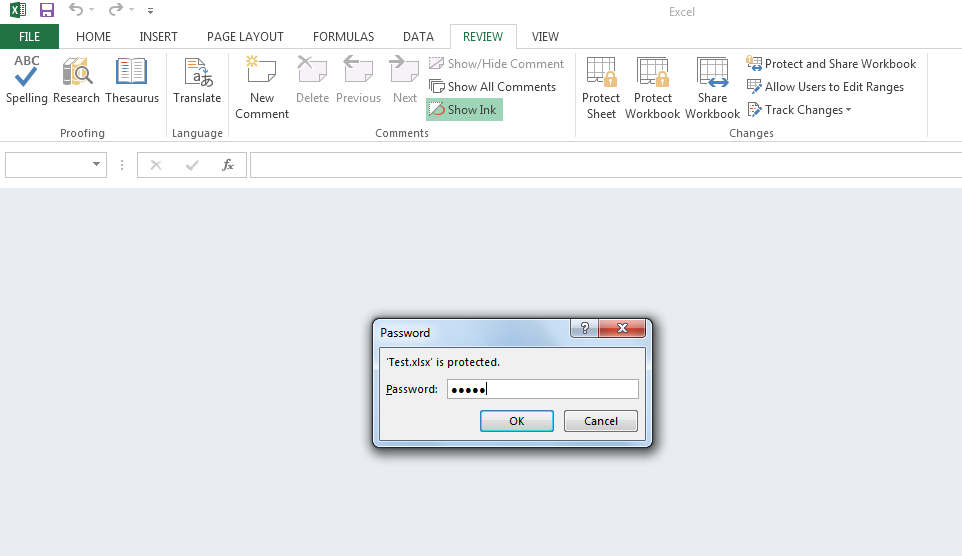This screenshot has width=962, height=556.
Task: Click Show/Hide Comment
Action: click(x=496, y=64)
